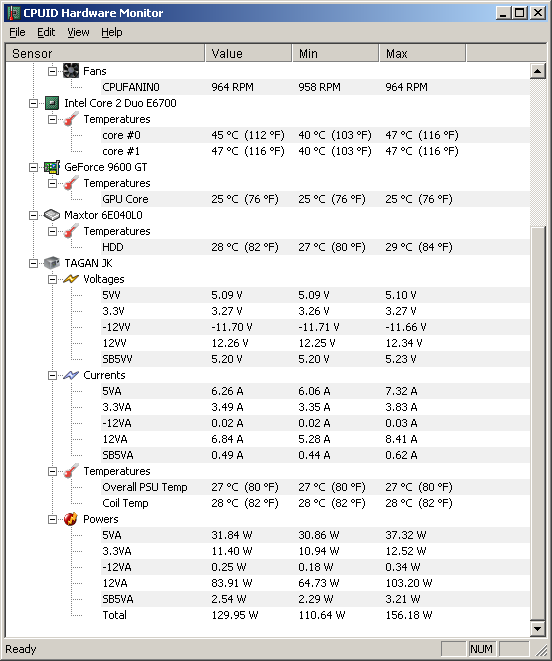Select the 12VV voltage row
This screenshot has height=661, width=552.
pyautogui.click(x=315, y=343)
